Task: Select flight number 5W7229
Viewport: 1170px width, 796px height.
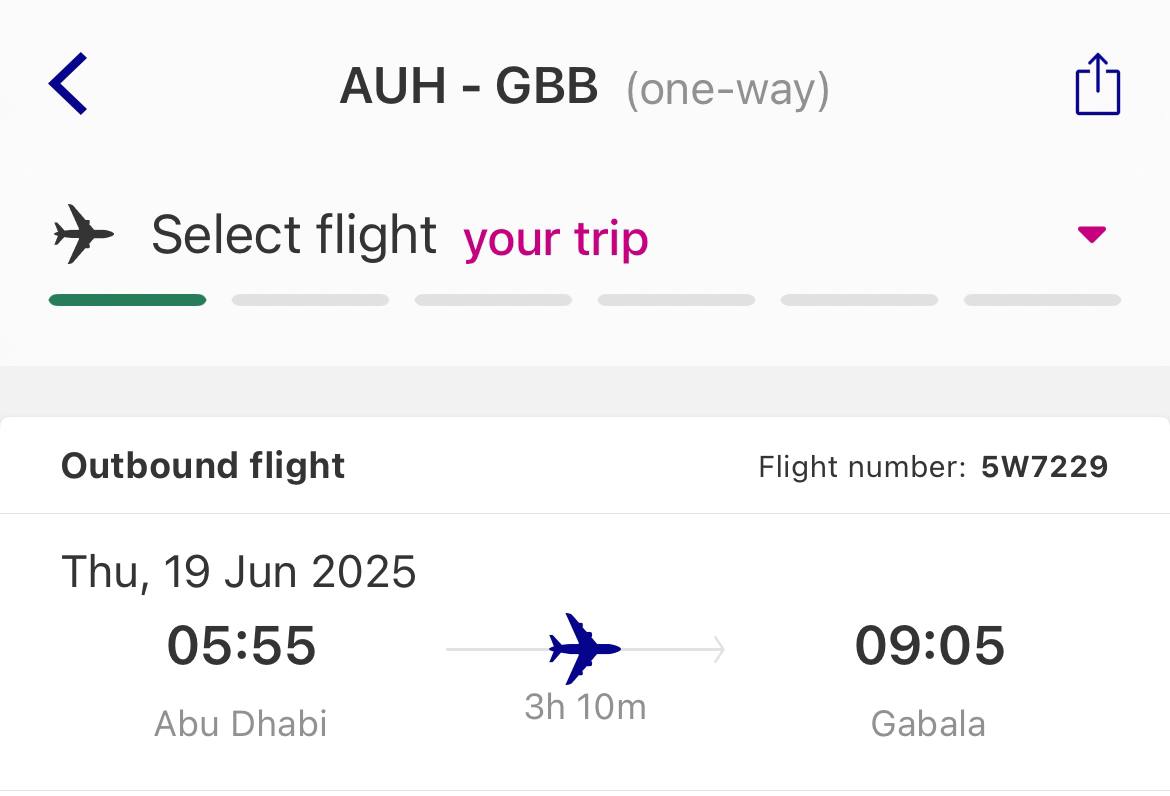Action: click(1044, 467)
